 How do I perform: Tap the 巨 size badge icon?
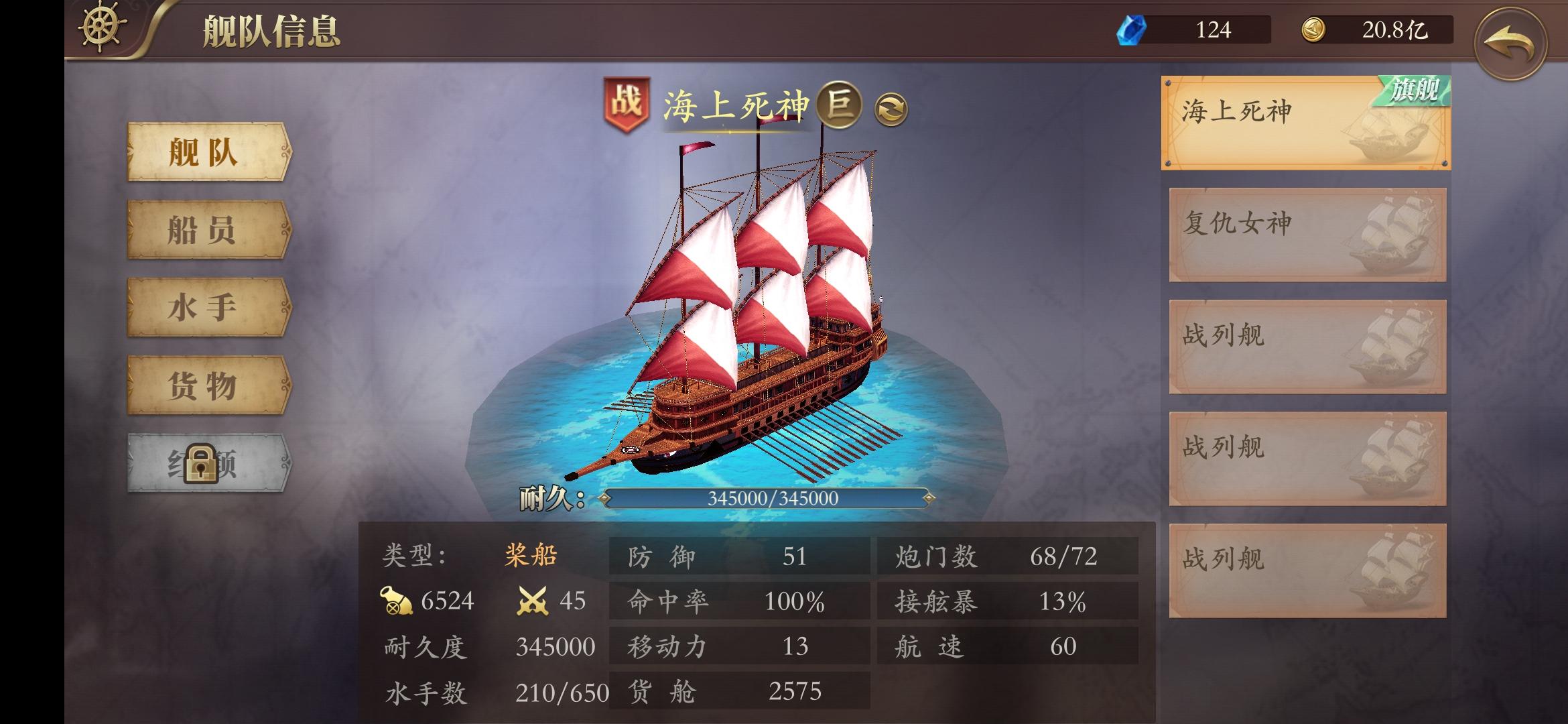(840, 105)
